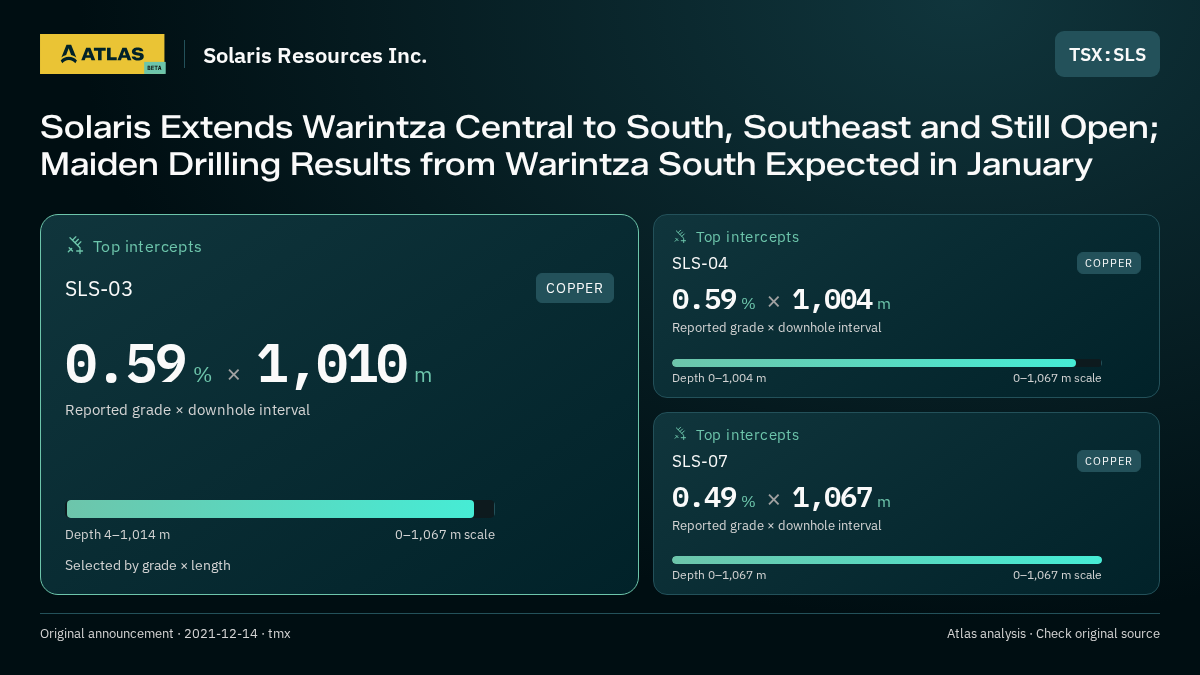Click the BETA tag under Atlas logo

coord(154,68)
